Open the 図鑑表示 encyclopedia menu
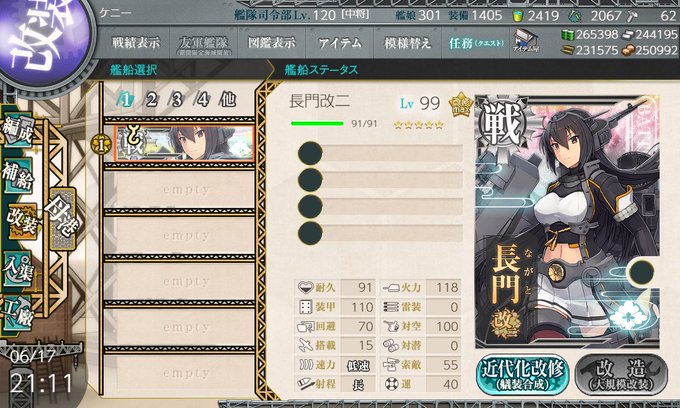This screenshot has height=408, width=680. coord(271,42)
